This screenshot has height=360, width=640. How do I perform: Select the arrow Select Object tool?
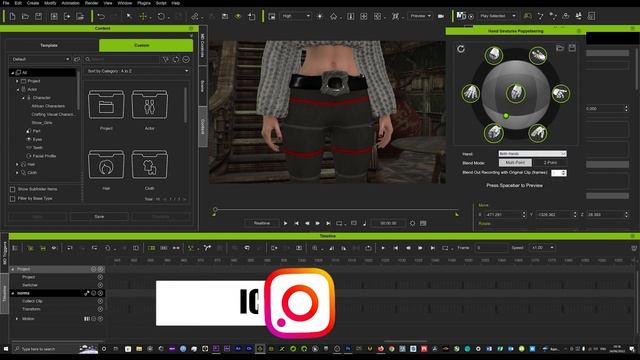pyautogui.click(x=129, y=16)
